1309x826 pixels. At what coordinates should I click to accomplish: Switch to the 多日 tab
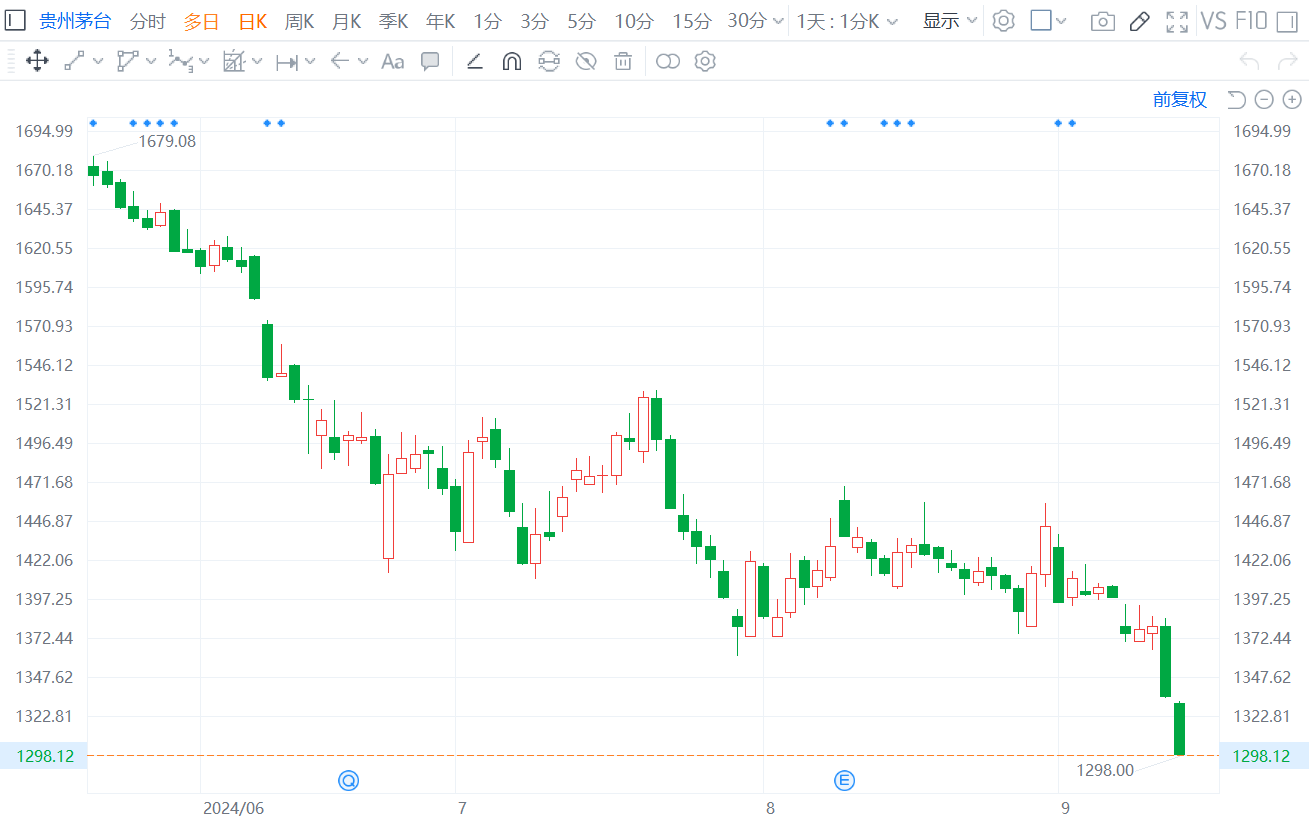click(201, 21)
